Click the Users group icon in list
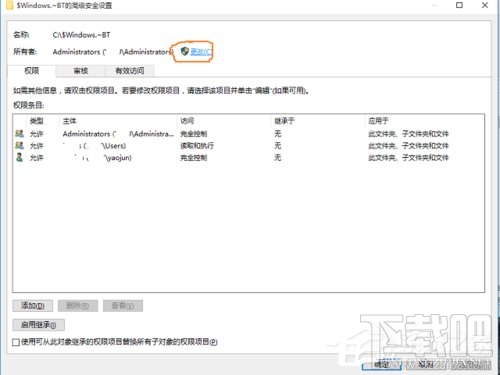This screenshot has height=375, width=500. point(20,145)
